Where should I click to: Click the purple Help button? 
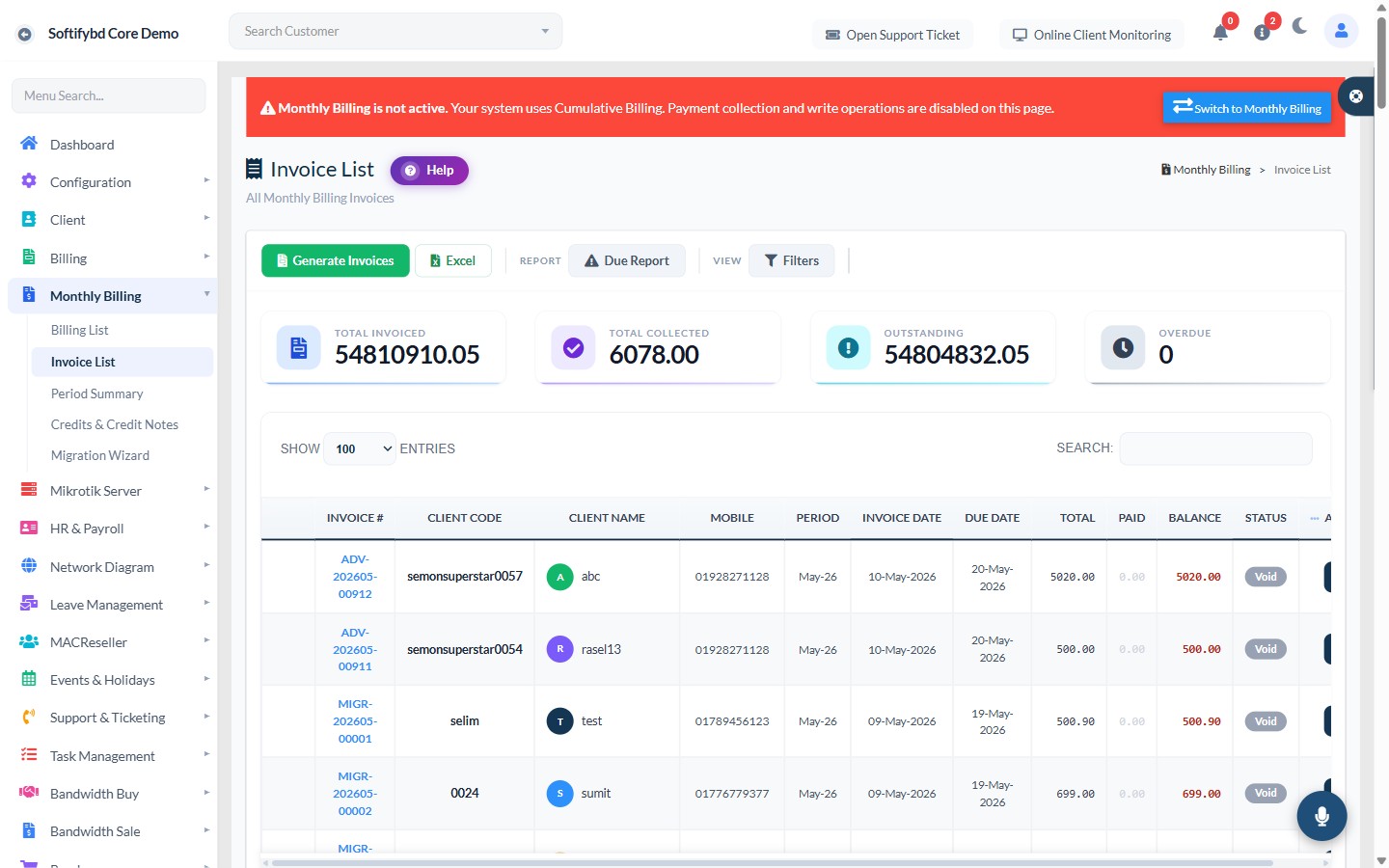coord(429,171)
